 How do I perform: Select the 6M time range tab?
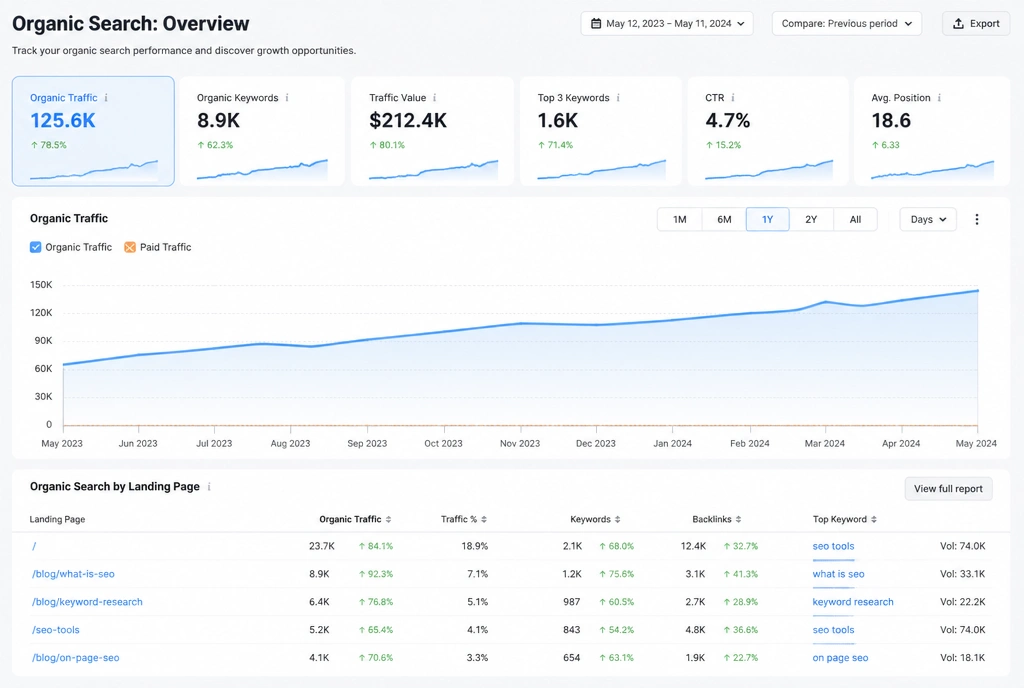724,219
